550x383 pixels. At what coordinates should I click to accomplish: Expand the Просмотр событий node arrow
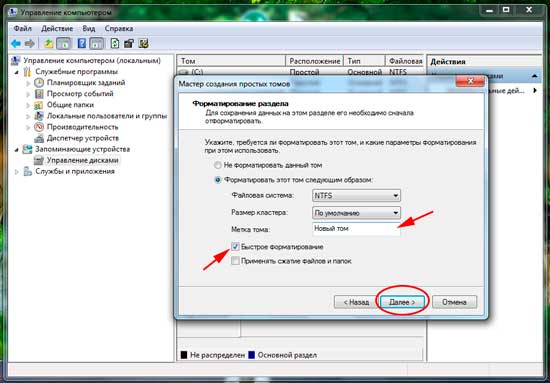28,94
